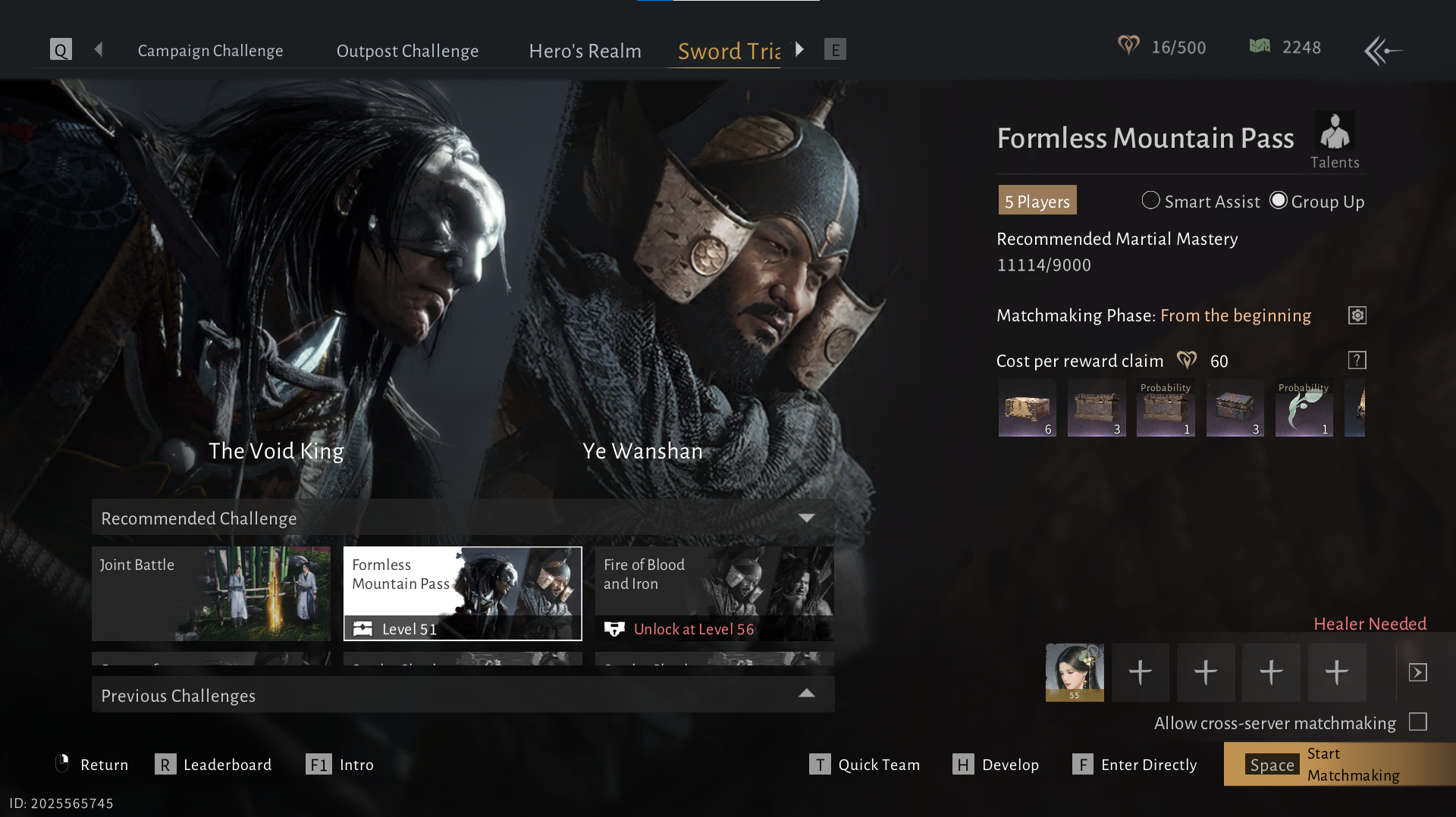Click the 5 Players tag
The width and height of the screenshot is (1456, 817).
tap(1037, 201)
